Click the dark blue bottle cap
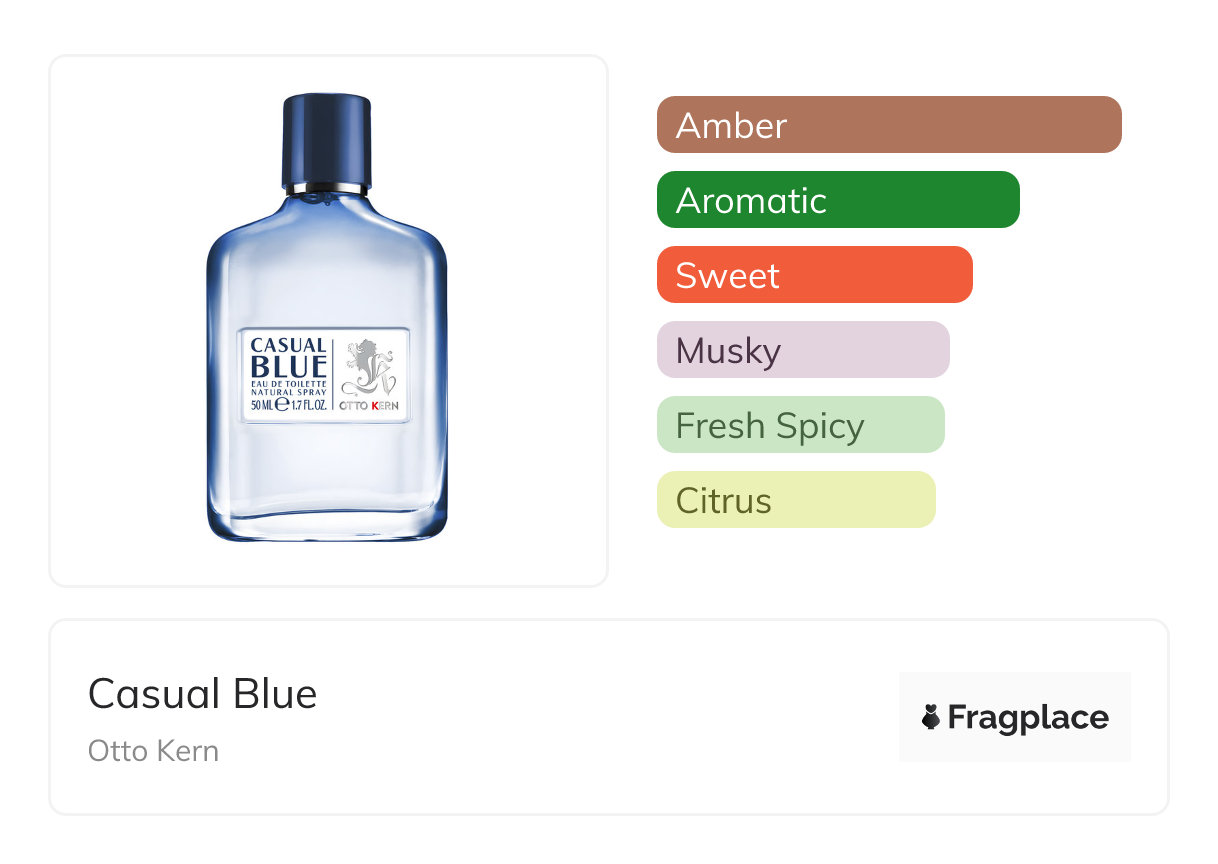This screenshot has width=1218, height=864. tap(327, 139)
